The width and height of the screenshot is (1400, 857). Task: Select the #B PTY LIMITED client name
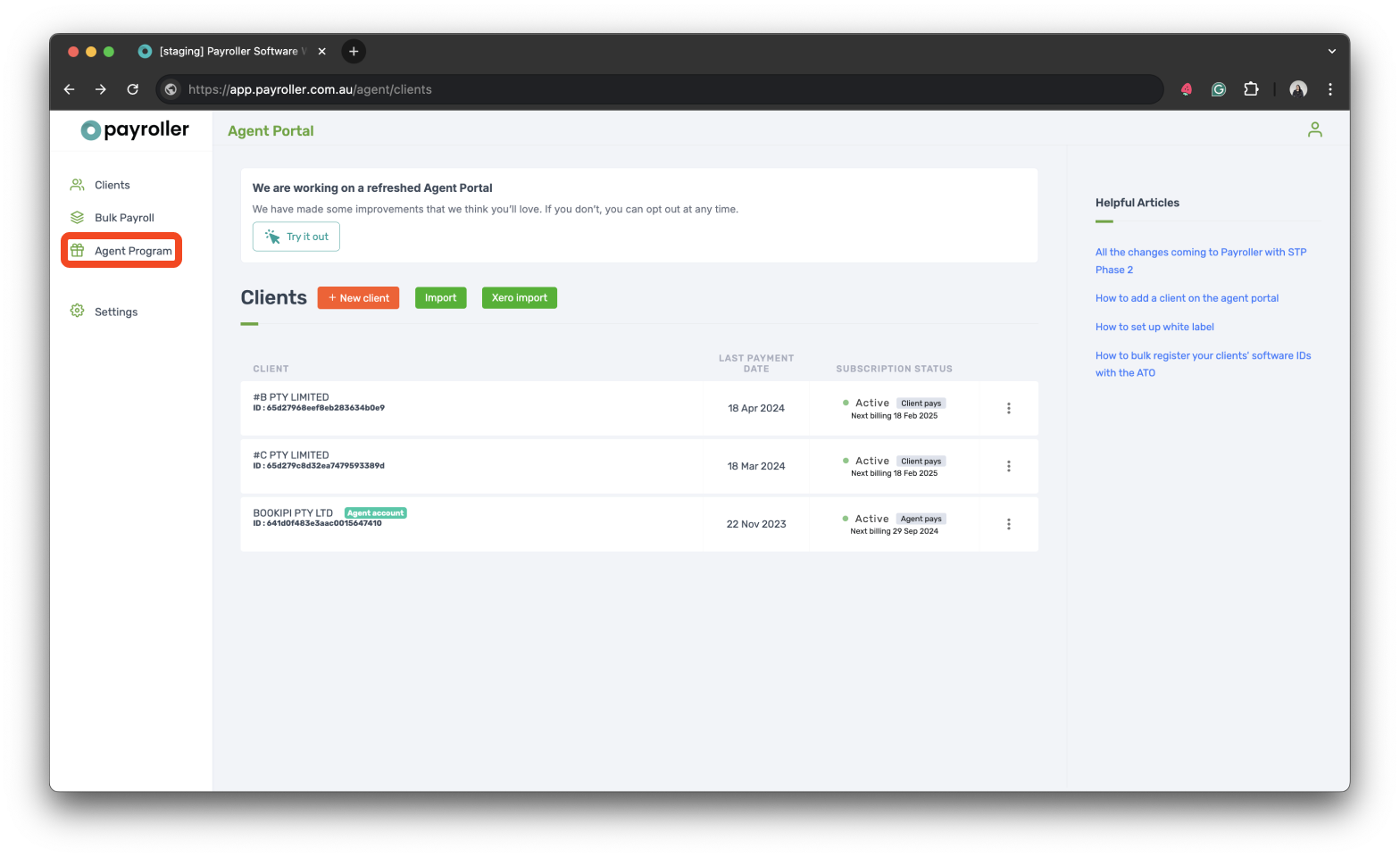[x=291, y=397]
